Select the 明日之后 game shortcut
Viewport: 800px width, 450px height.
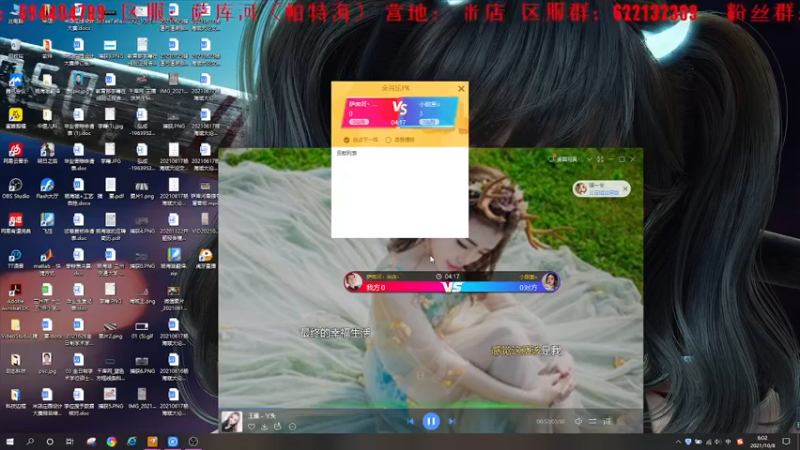47,154
